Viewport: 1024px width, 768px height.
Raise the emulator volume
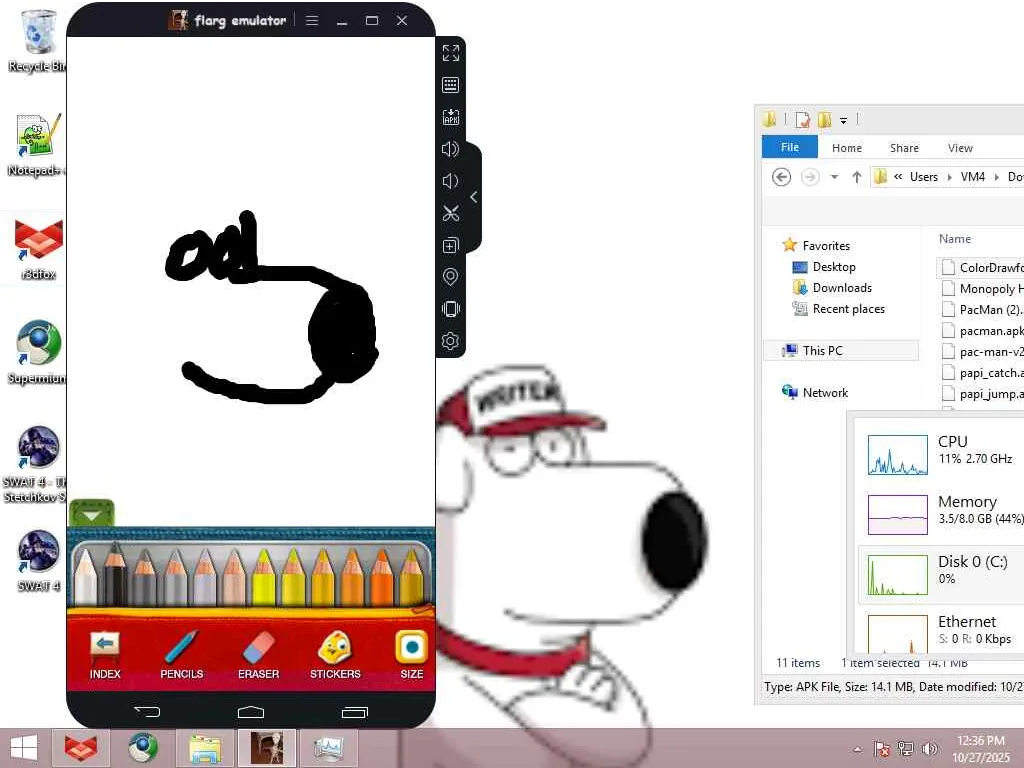pos(451,149)
